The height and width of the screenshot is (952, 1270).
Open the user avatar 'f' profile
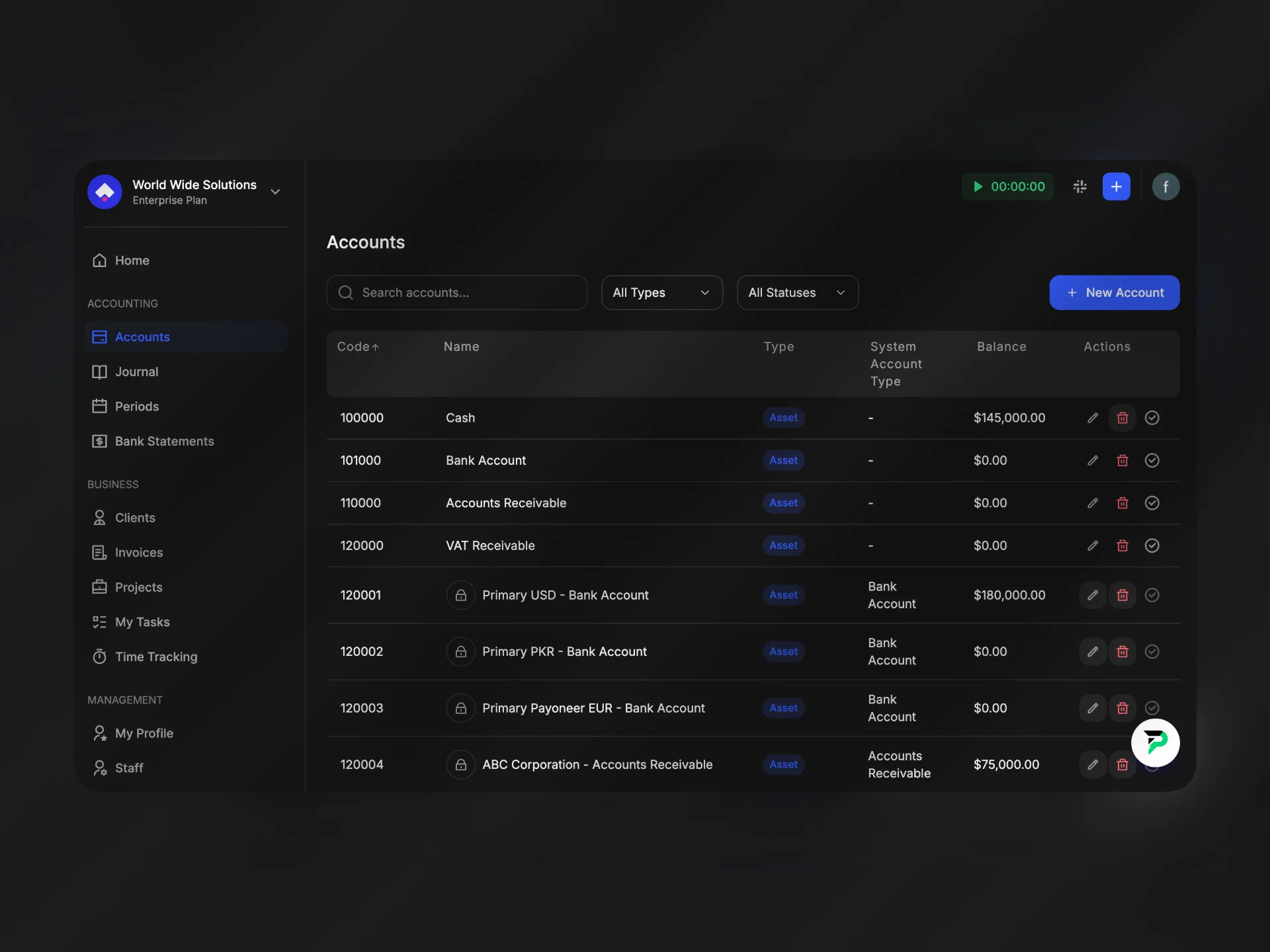[x=1165, y=186]
